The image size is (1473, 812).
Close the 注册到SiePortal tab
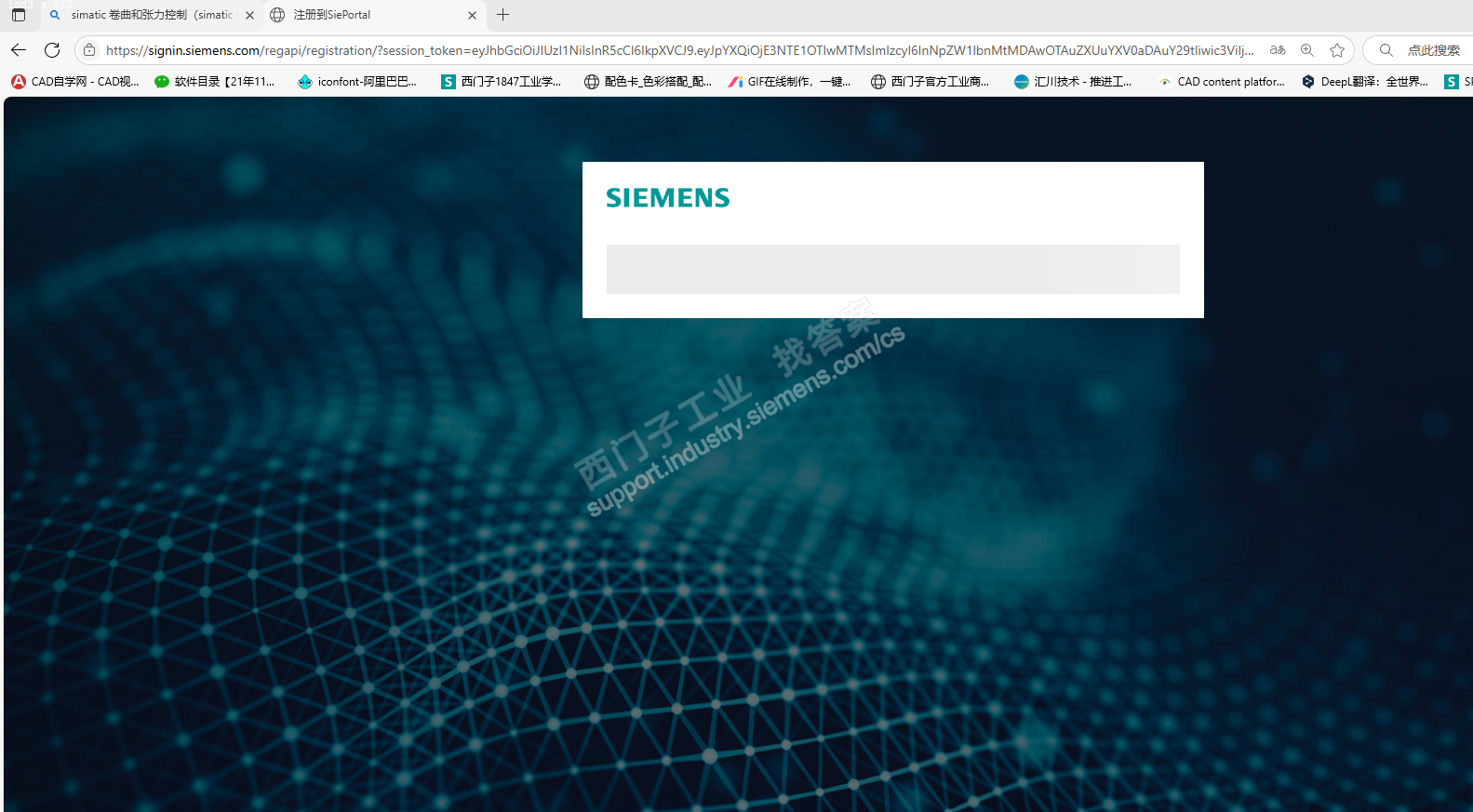click(x=472, y=15)
